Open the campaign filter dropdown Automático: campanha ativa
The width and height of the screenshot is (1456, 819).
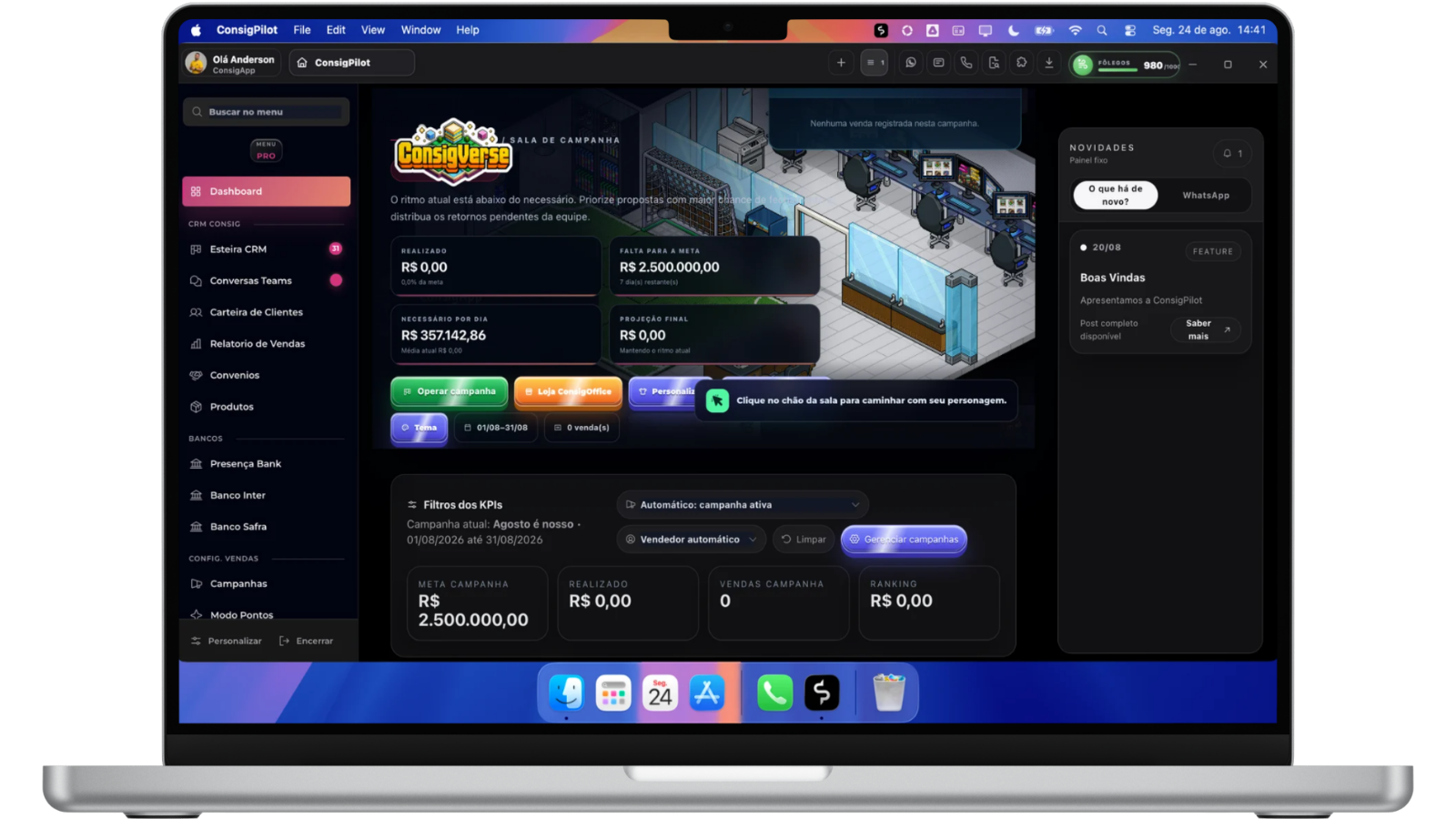tap(743, 505)
